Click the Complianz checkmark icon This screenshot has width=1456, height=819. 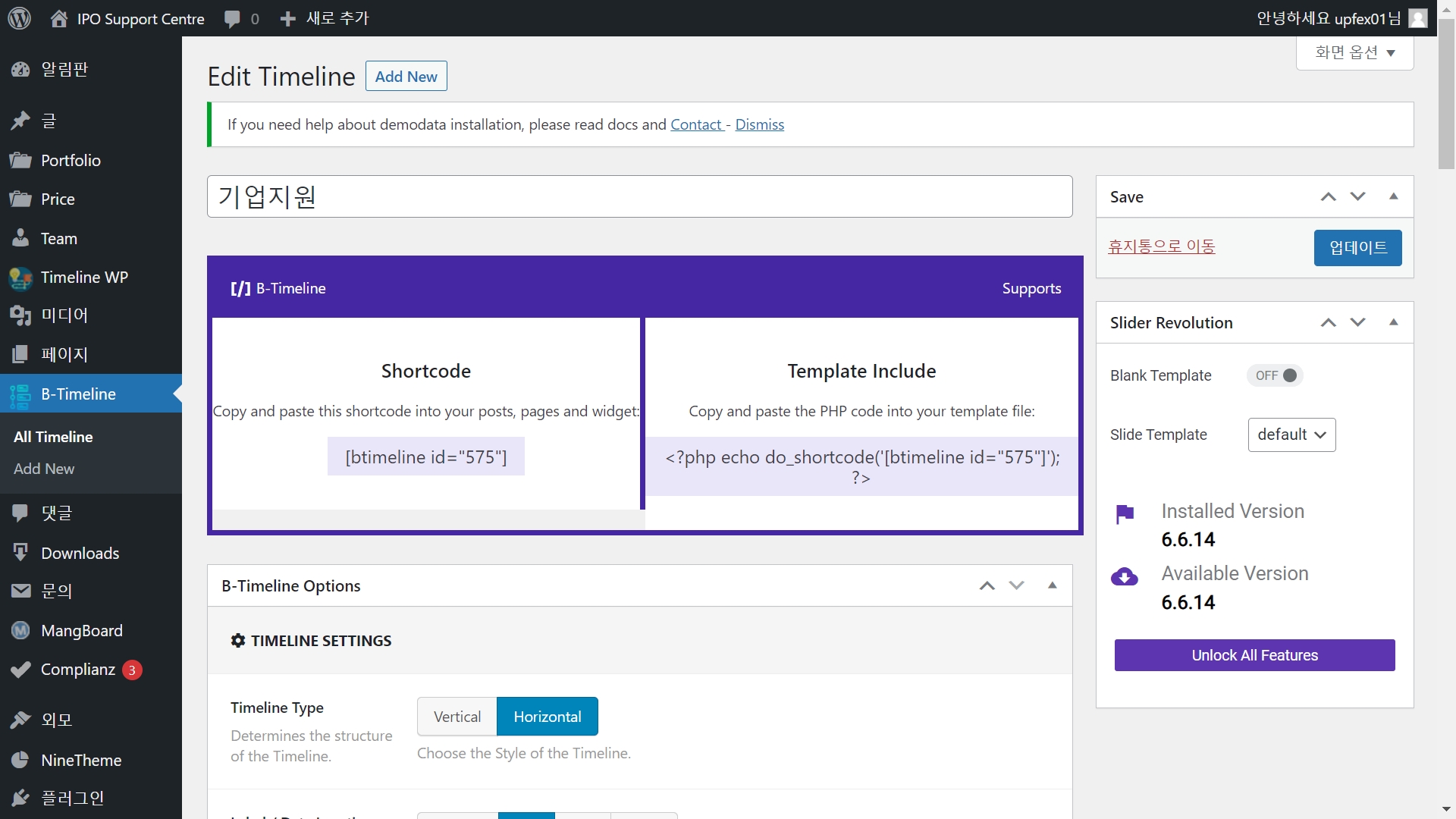click(x=20, y=670)
